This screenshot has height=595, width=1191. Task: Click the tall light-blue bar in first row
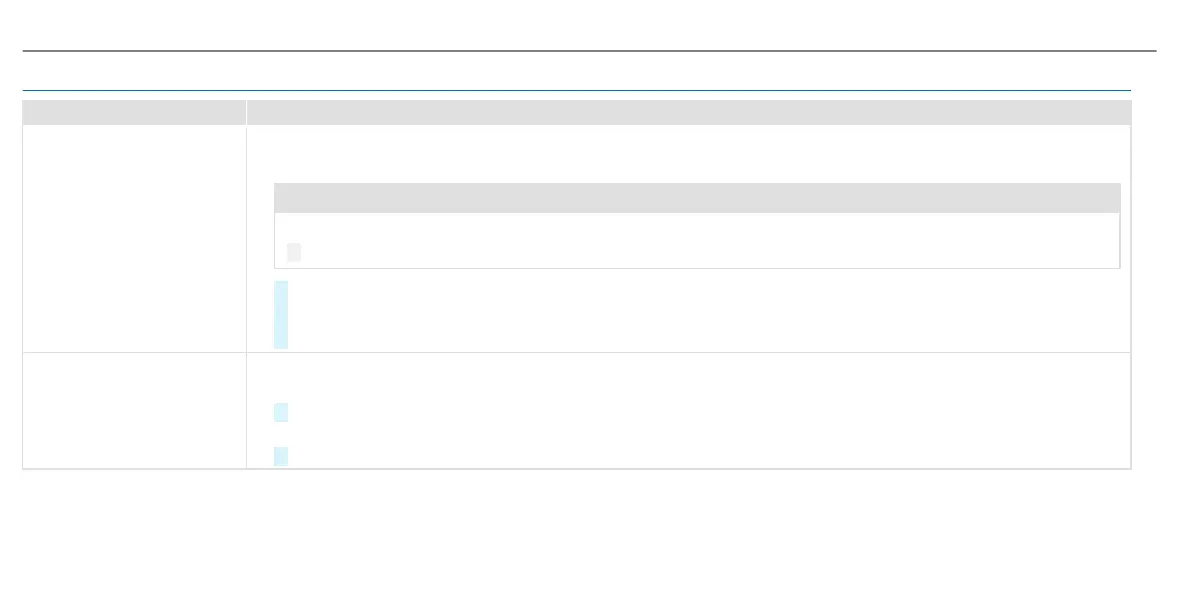pyautogui.click(x=281, y=315)
